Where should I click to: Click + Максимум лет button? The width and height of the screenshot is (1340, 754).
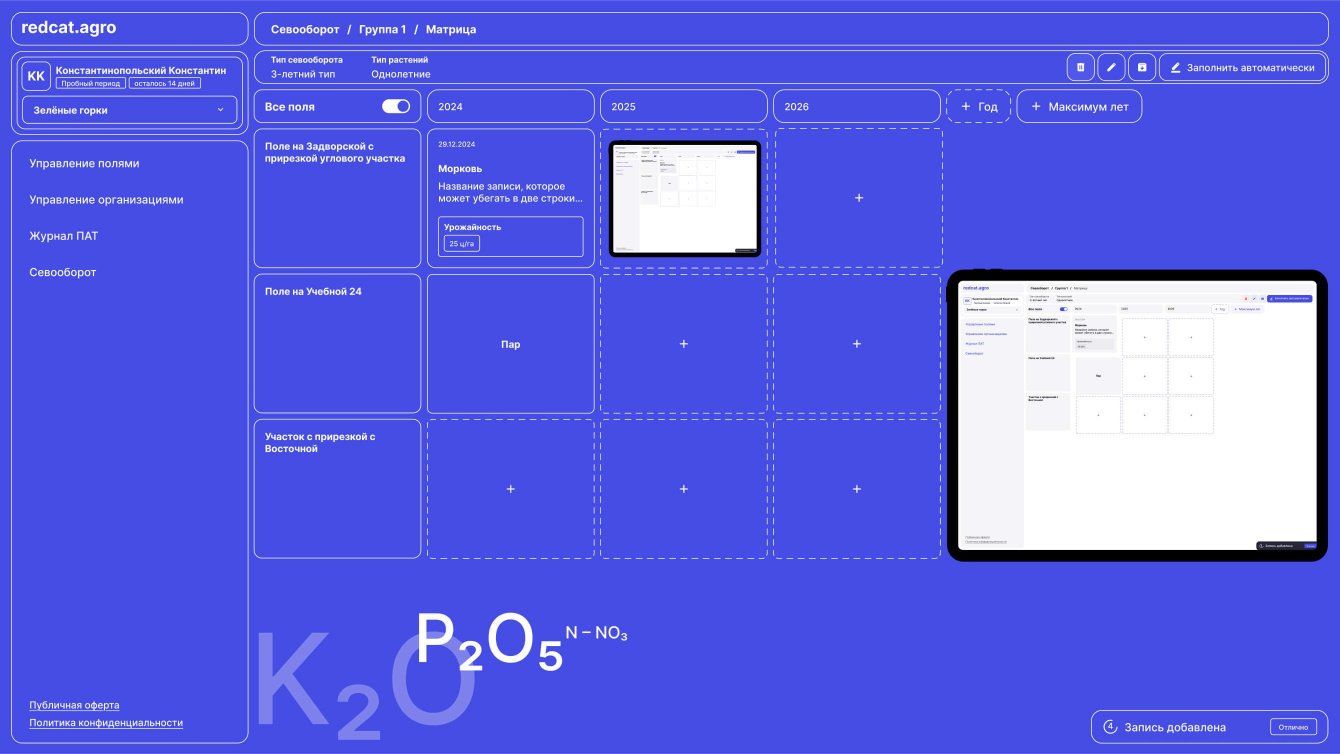(1079, 106)
